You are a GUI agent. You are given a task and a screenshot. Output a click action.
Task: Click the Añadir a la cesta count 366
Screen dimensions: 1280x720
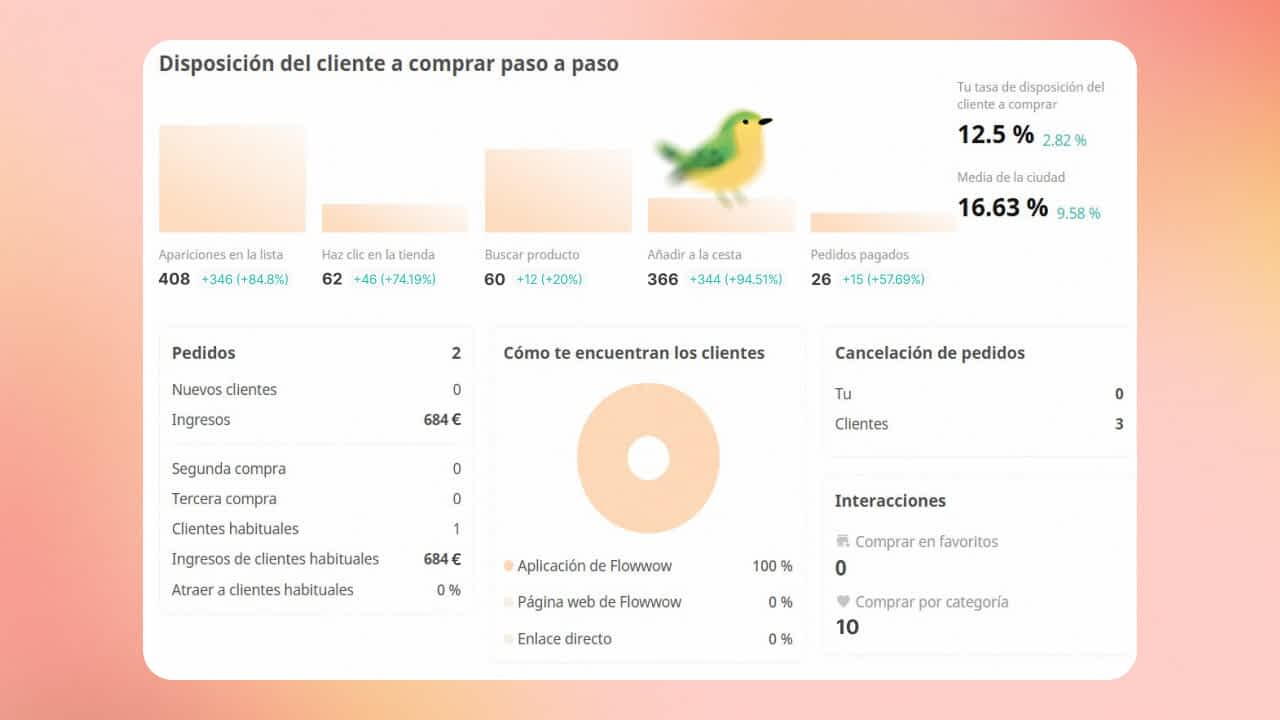pos(662,279)
